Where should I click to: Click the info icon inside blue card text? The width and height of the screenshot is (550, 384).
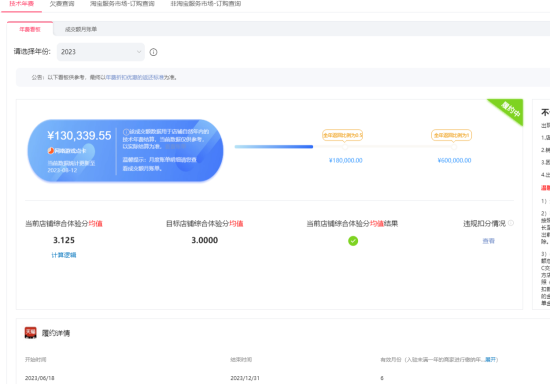click(126, 132)
